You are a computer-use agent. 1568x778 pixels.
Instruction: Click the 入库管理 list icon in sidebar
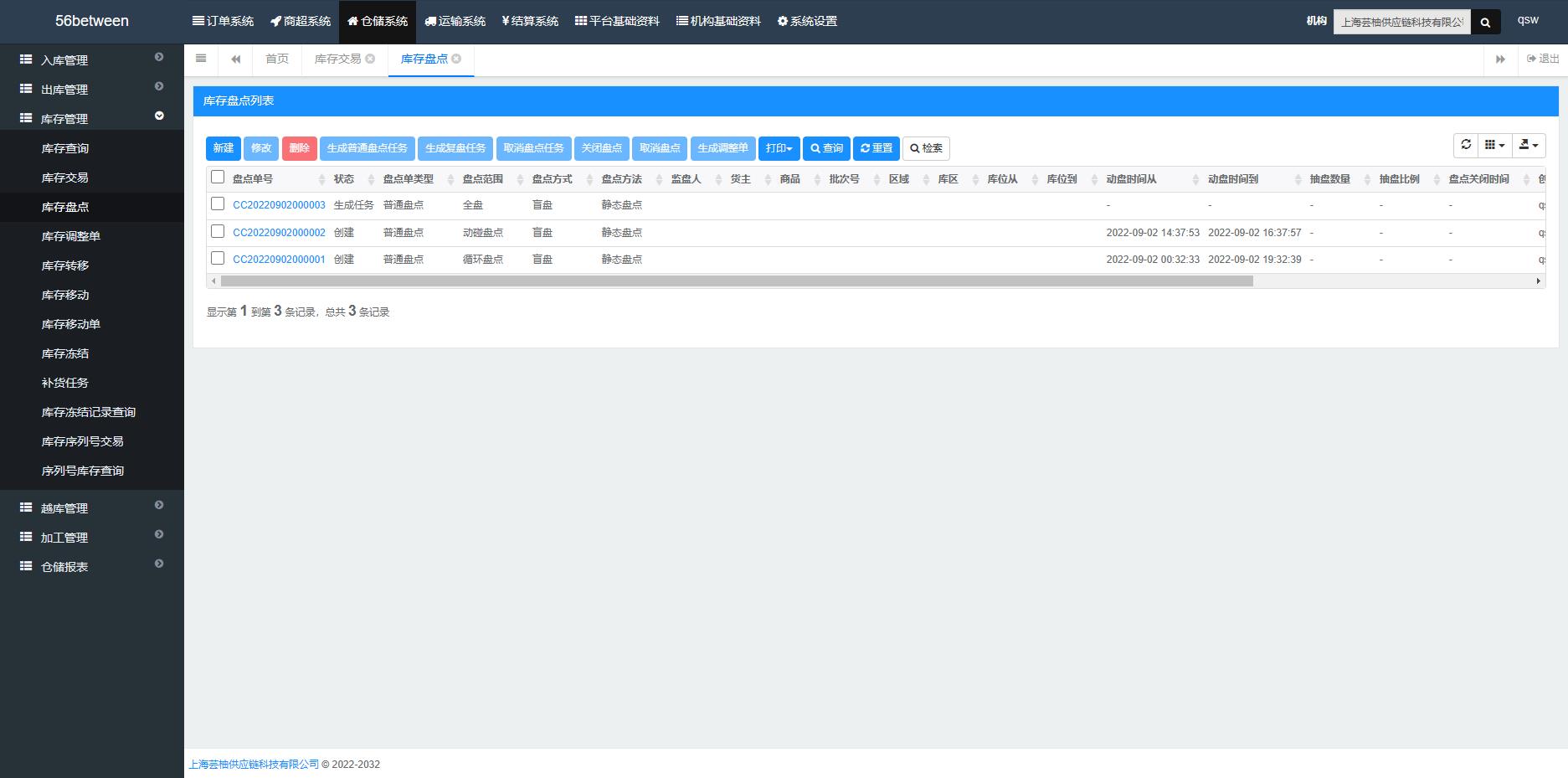click(26, 59)
